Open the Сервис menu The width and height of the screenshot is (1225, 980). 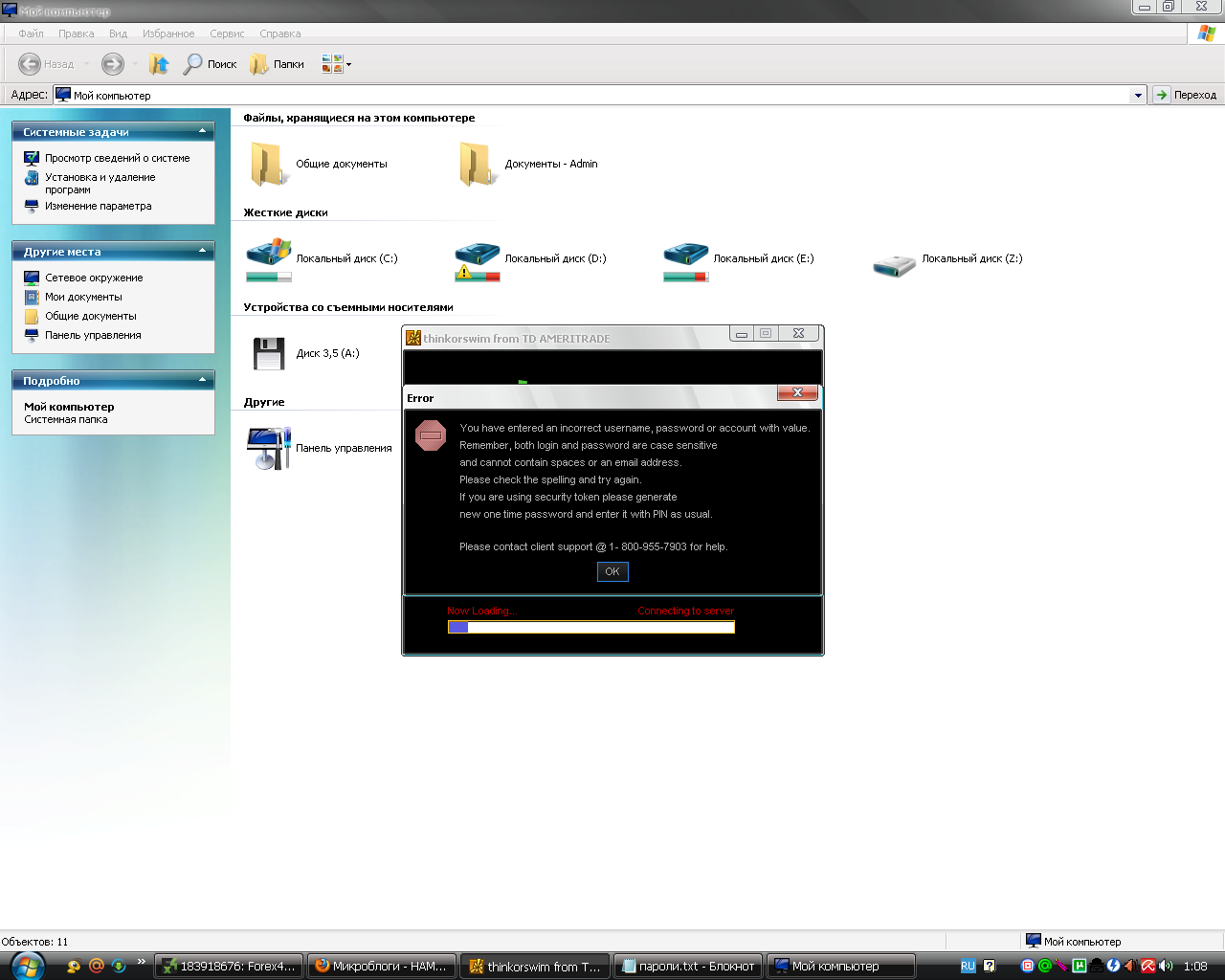point(227,33)
